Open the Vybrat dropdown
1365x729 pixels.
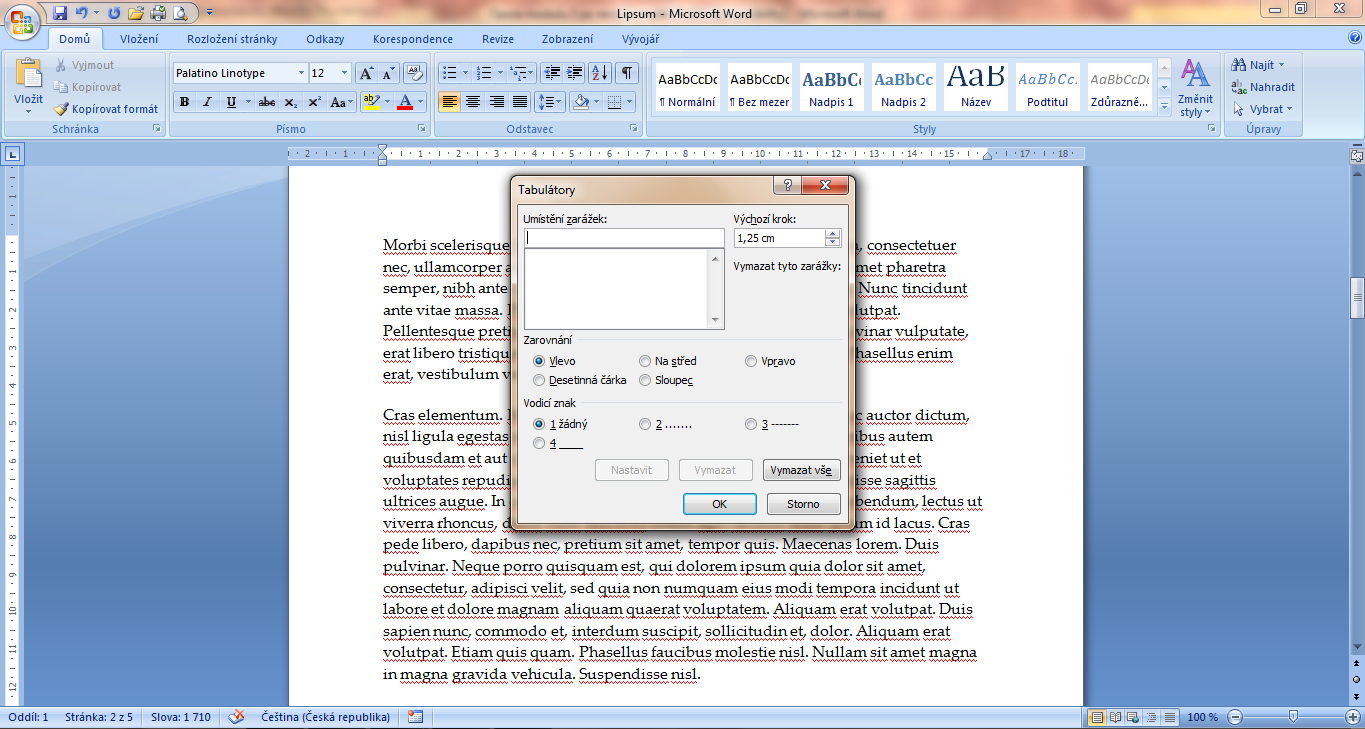click(x=1262, y=109)
